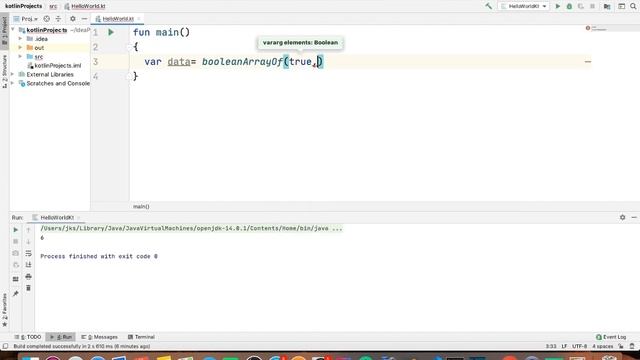Click the Run with Coverage toolbar icon
This screenshot has height=360, width=640.
(x=580, y=6)
